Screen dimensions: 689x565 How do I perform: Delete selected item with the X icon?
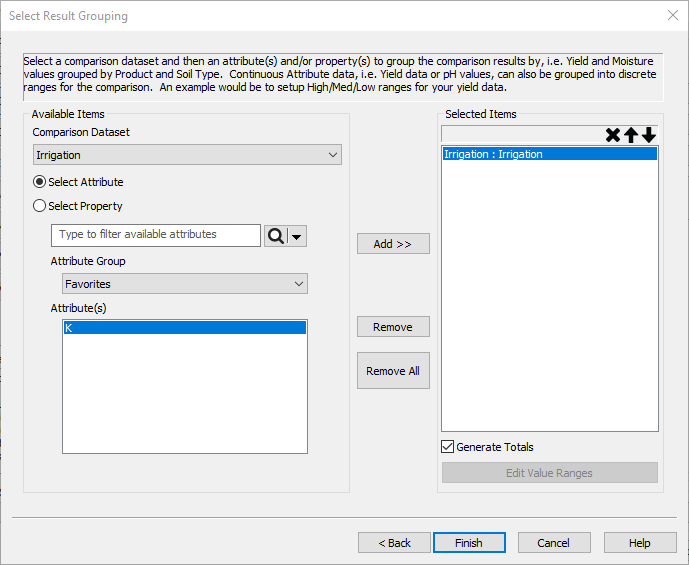pos(613,135)
